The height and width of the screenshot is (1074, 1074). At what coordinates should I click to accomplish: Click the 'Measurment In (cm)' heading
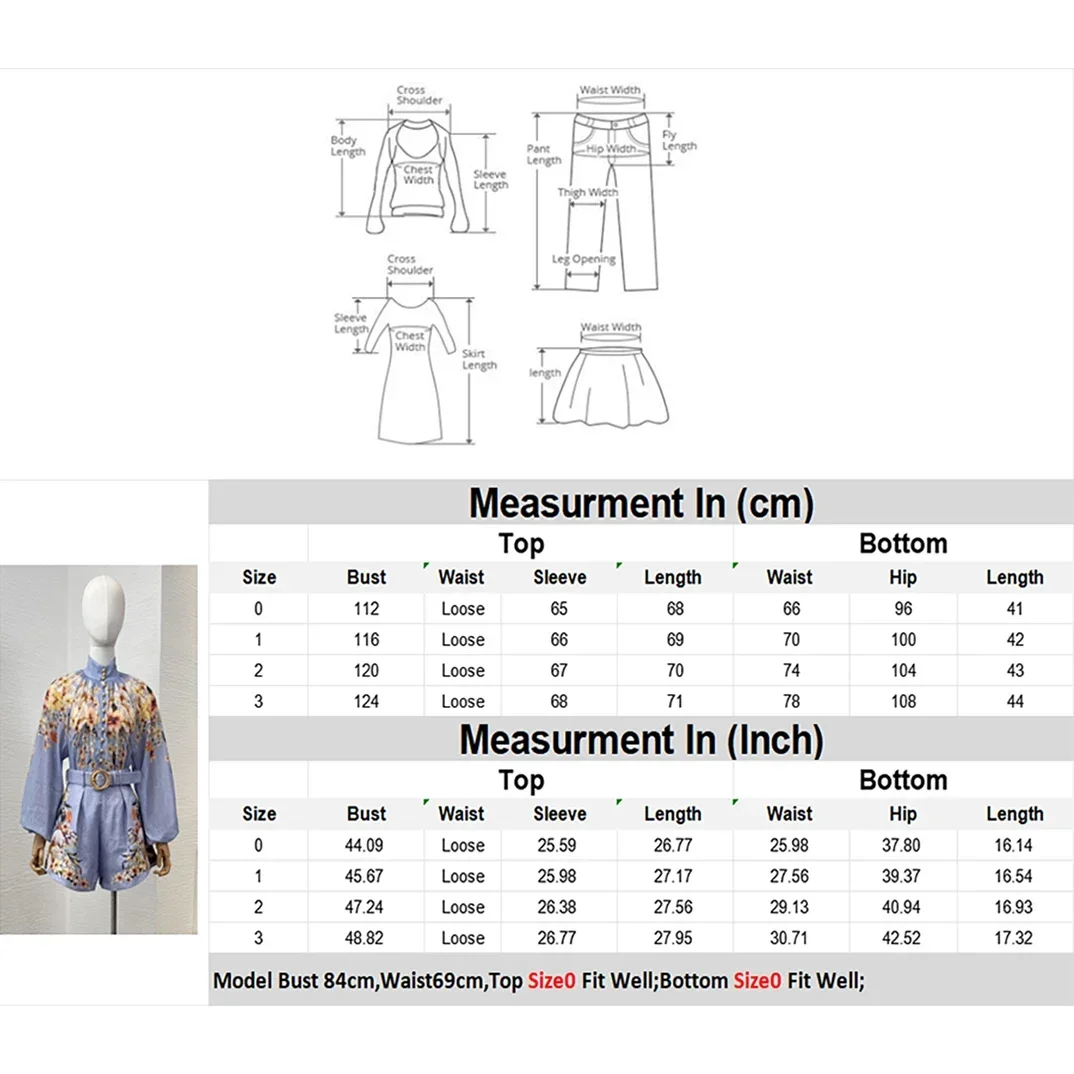(x=641, y=503)
